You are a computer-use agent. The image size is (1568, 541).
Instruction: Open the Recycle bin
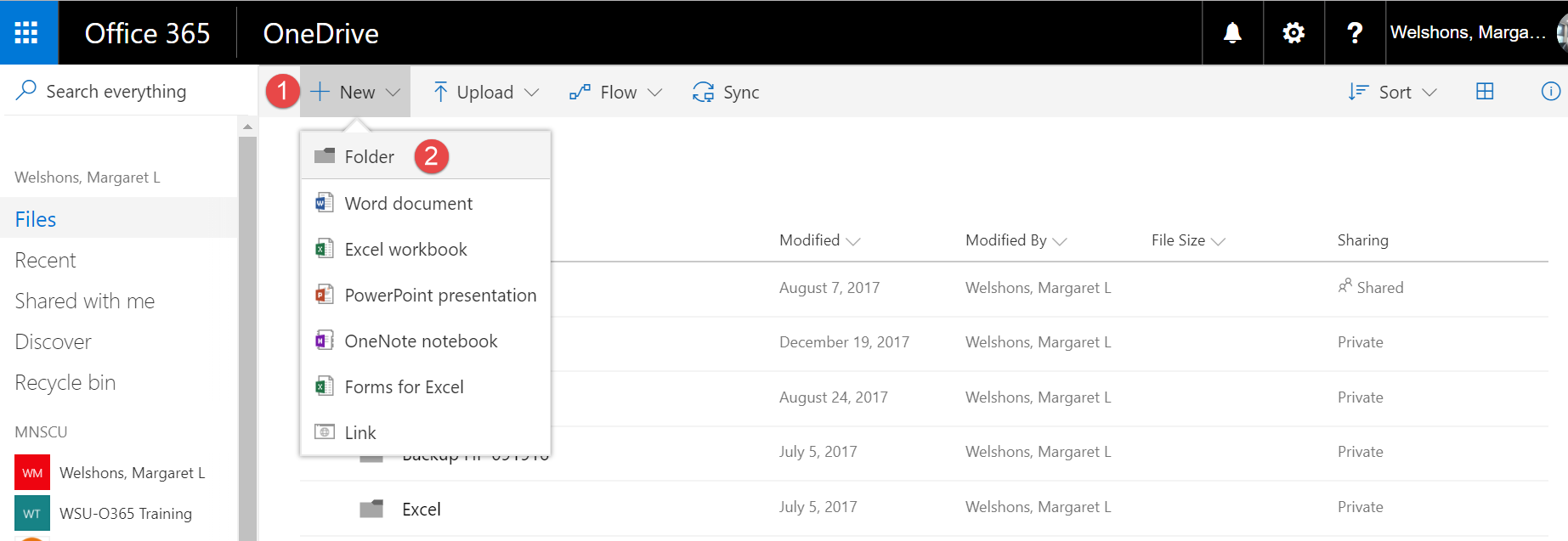[65, 383]
